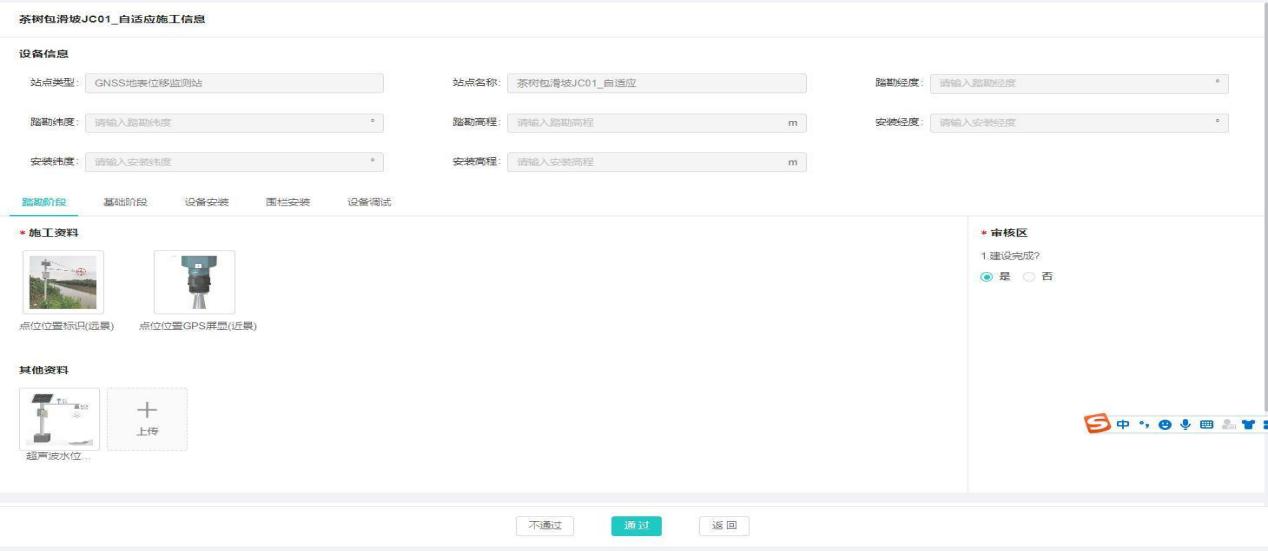Select the 是 radio option for 建设完成
The width and height of the screenshot is (1268, 551).
coord(987,277)
